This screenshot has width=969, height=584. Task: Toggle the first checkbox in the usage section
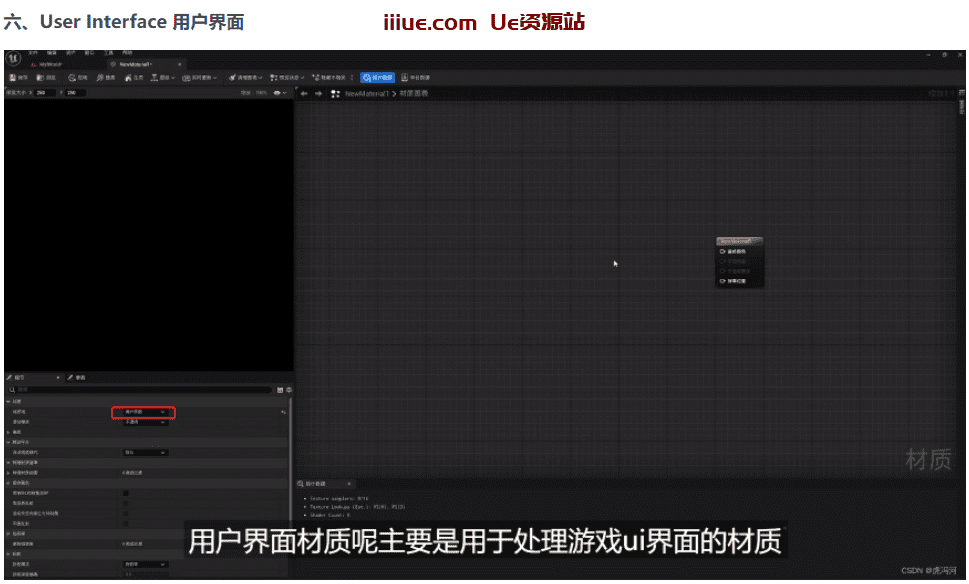click(125, 493)
